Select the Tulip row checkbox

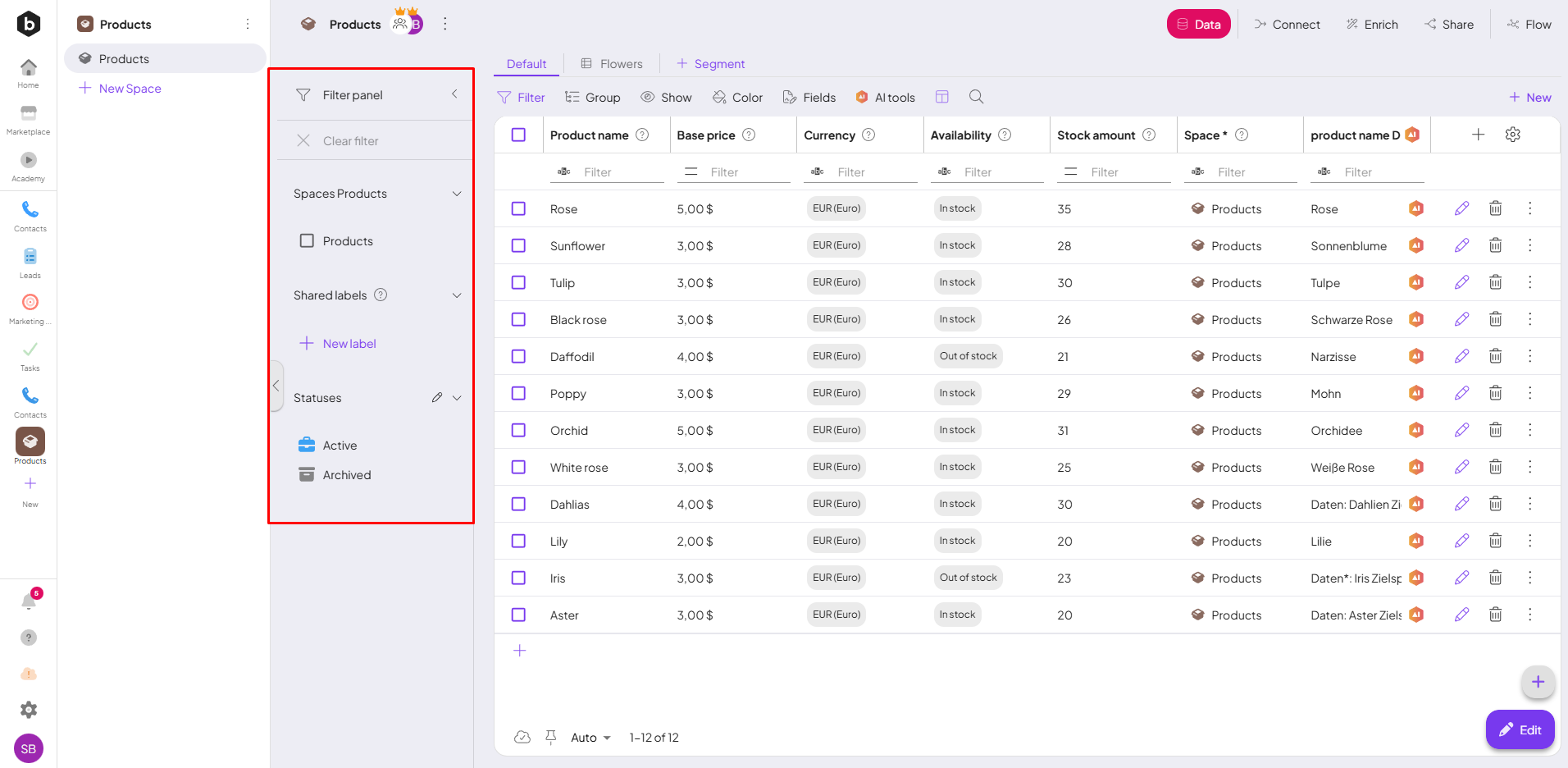point(518,282)
